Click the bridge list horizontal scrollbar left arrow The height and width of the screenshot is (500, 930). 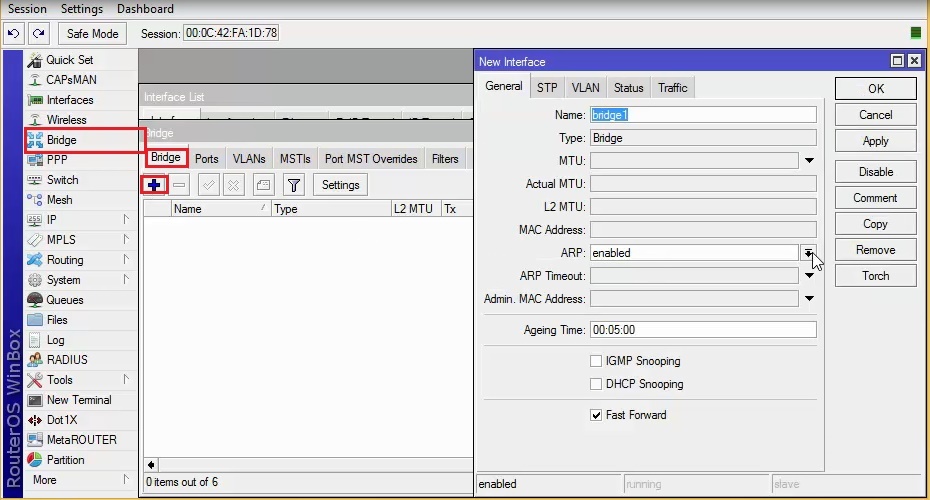152,465
